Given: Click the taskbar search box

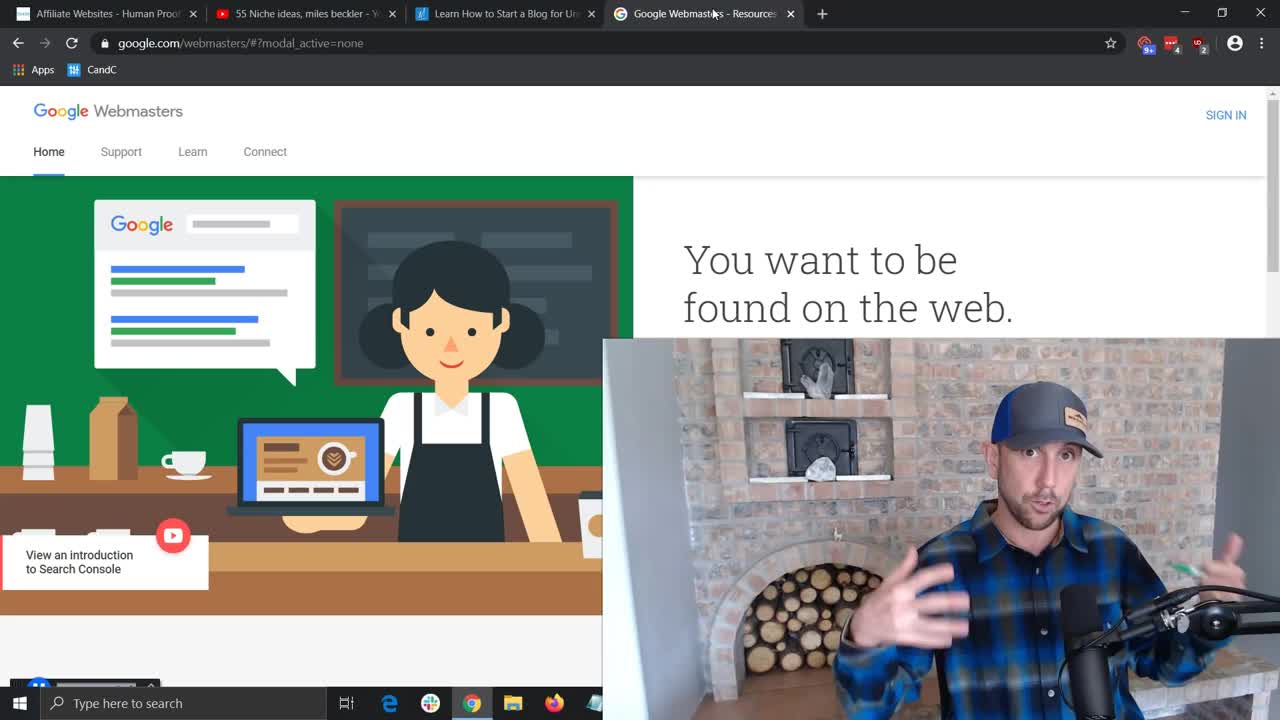Looking at the screenshot, I should coord(184,703).
